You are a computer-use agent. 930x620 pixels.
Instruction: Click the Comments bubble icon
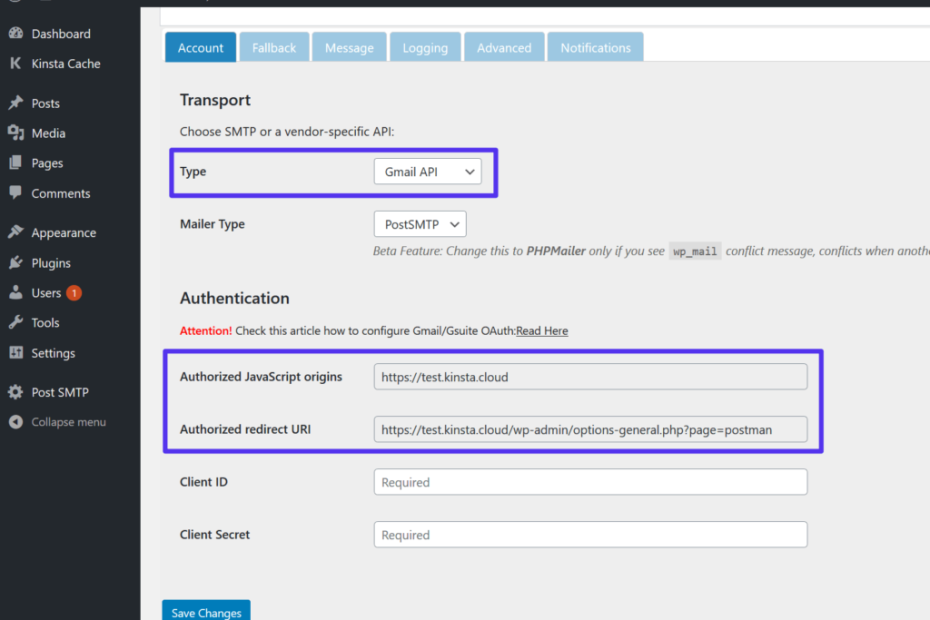click(x=16, y=193)
